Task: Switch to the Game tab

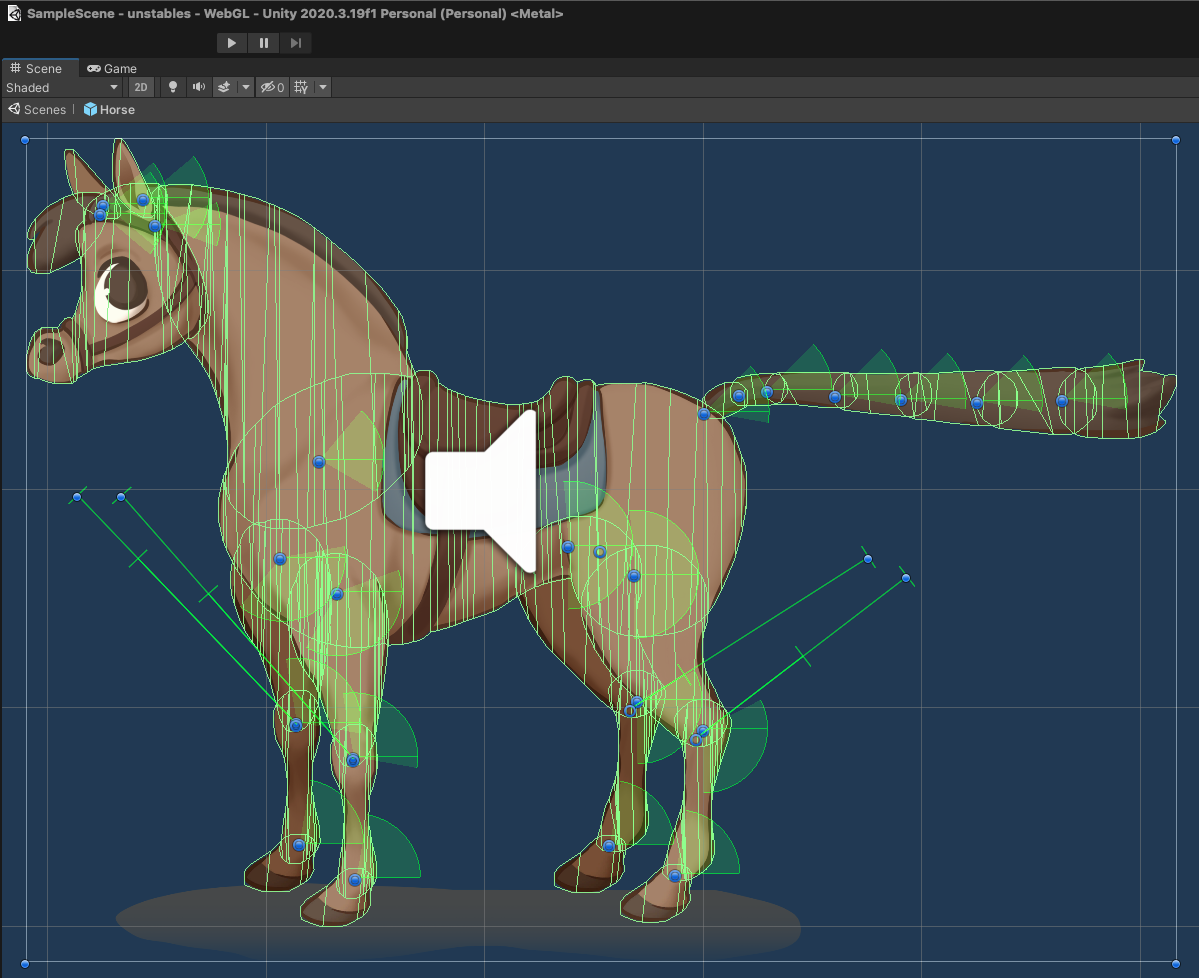Action: (x=112, y=68)
